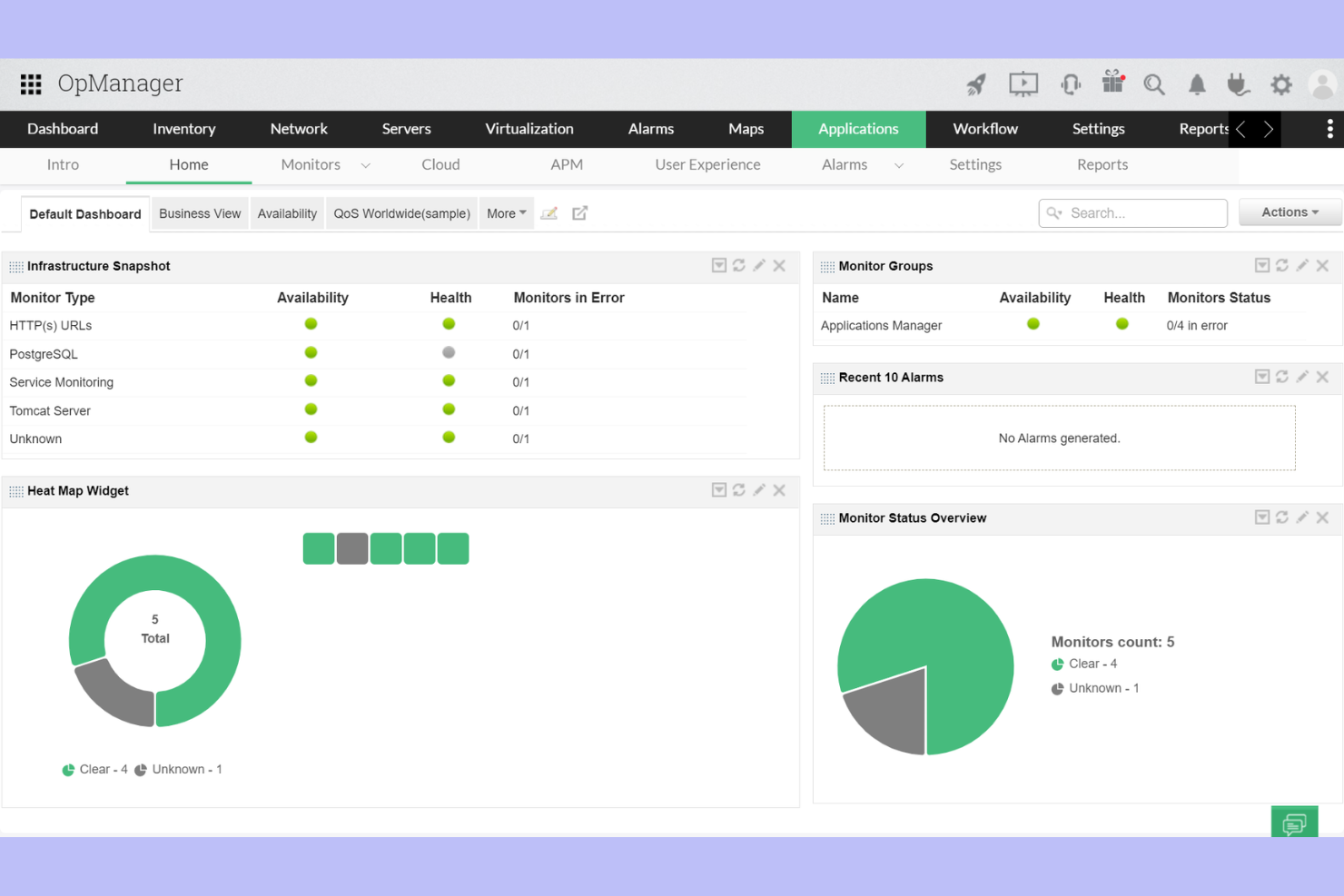Collapse the Monitor Status Overview widget
The width and height of the screenshot is (1344, 896).
[1262, 517]
